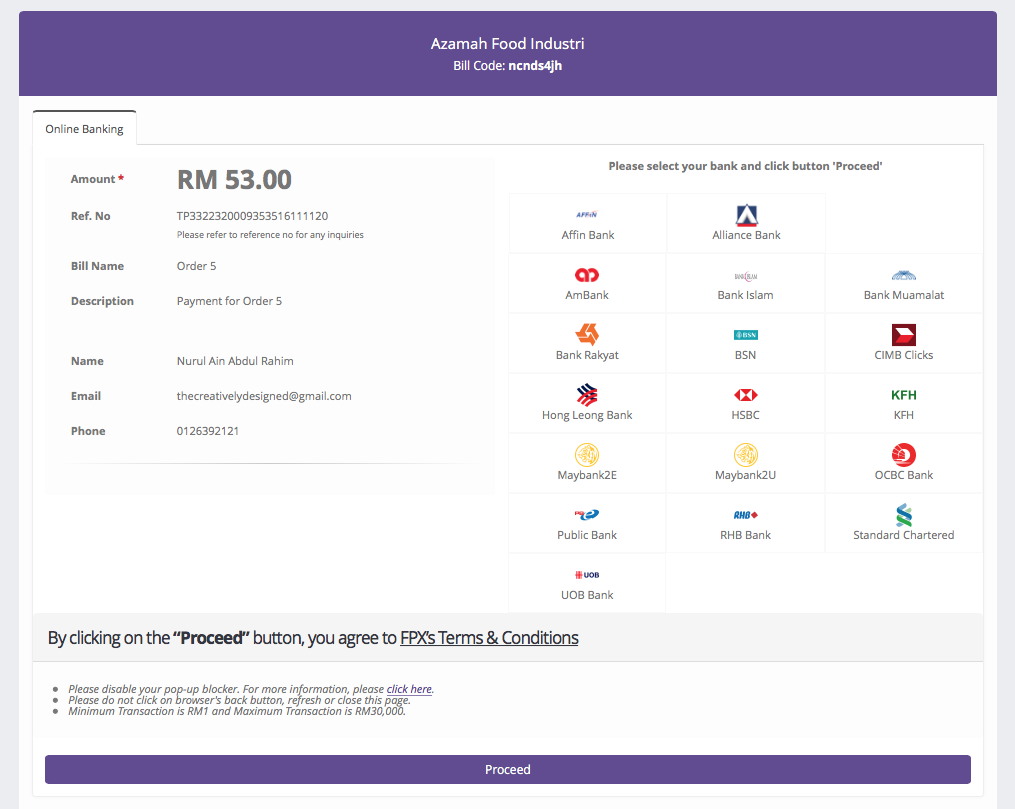Select the Alliance Bank logo
The image size is (1015, 809).
(746, 215)
